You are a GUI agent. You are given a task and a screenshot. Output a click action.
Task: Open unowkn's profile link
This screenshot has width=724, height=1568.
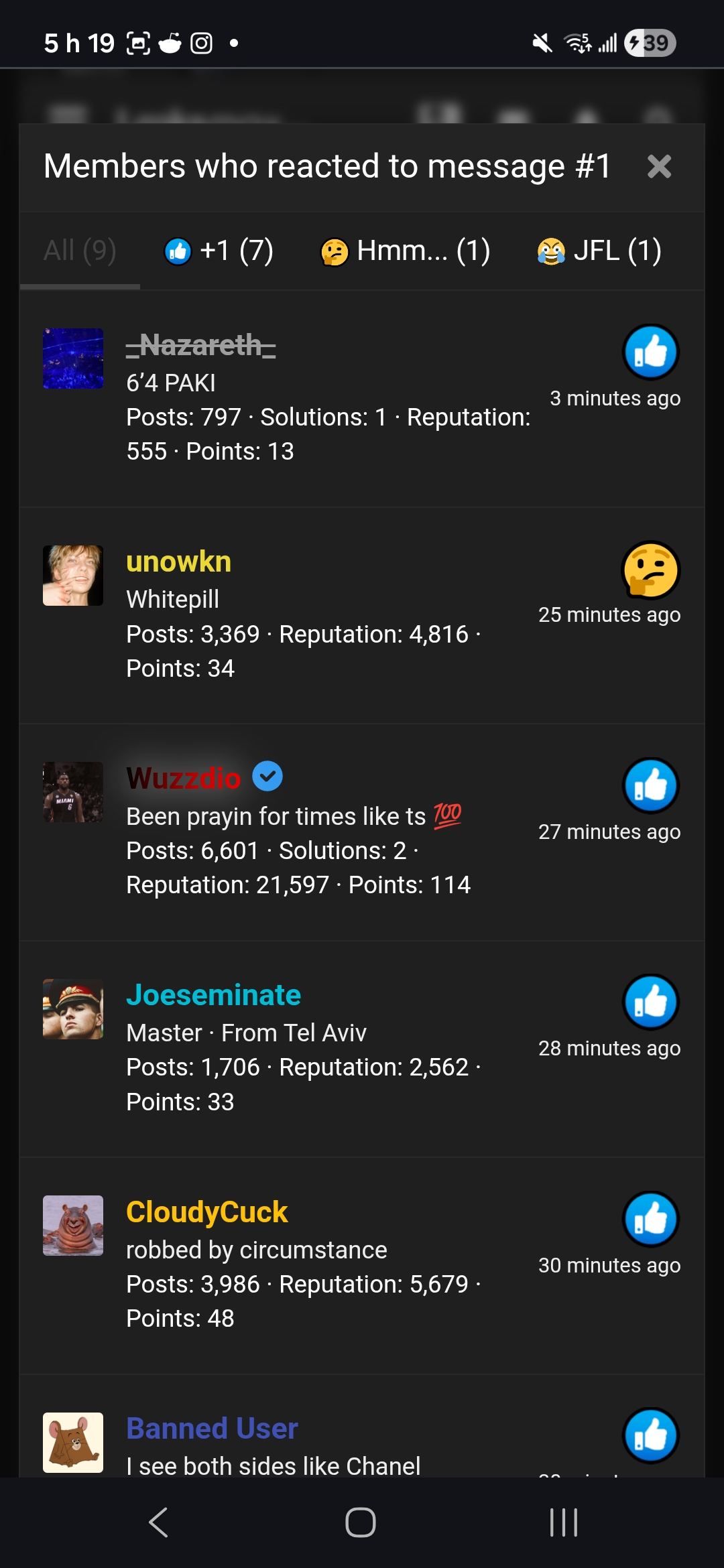[x=178, y=562]
